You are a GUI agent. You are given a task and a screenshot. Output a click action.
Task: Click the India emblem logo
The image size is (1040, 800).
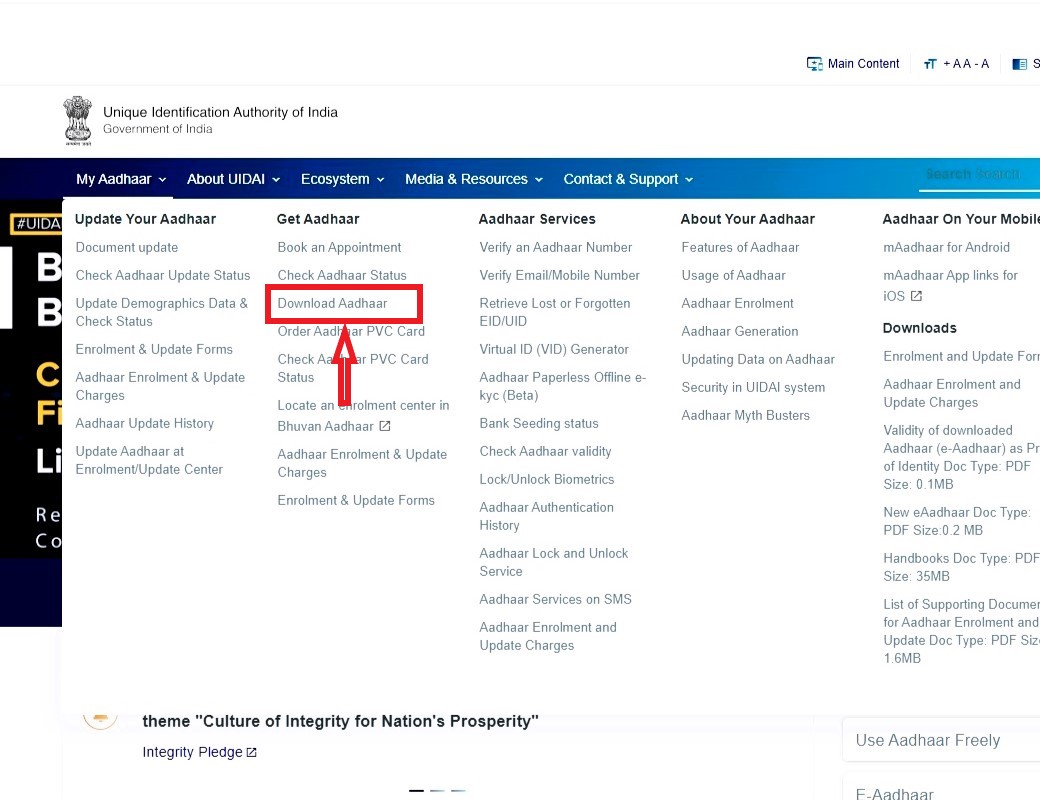[78, 120]
